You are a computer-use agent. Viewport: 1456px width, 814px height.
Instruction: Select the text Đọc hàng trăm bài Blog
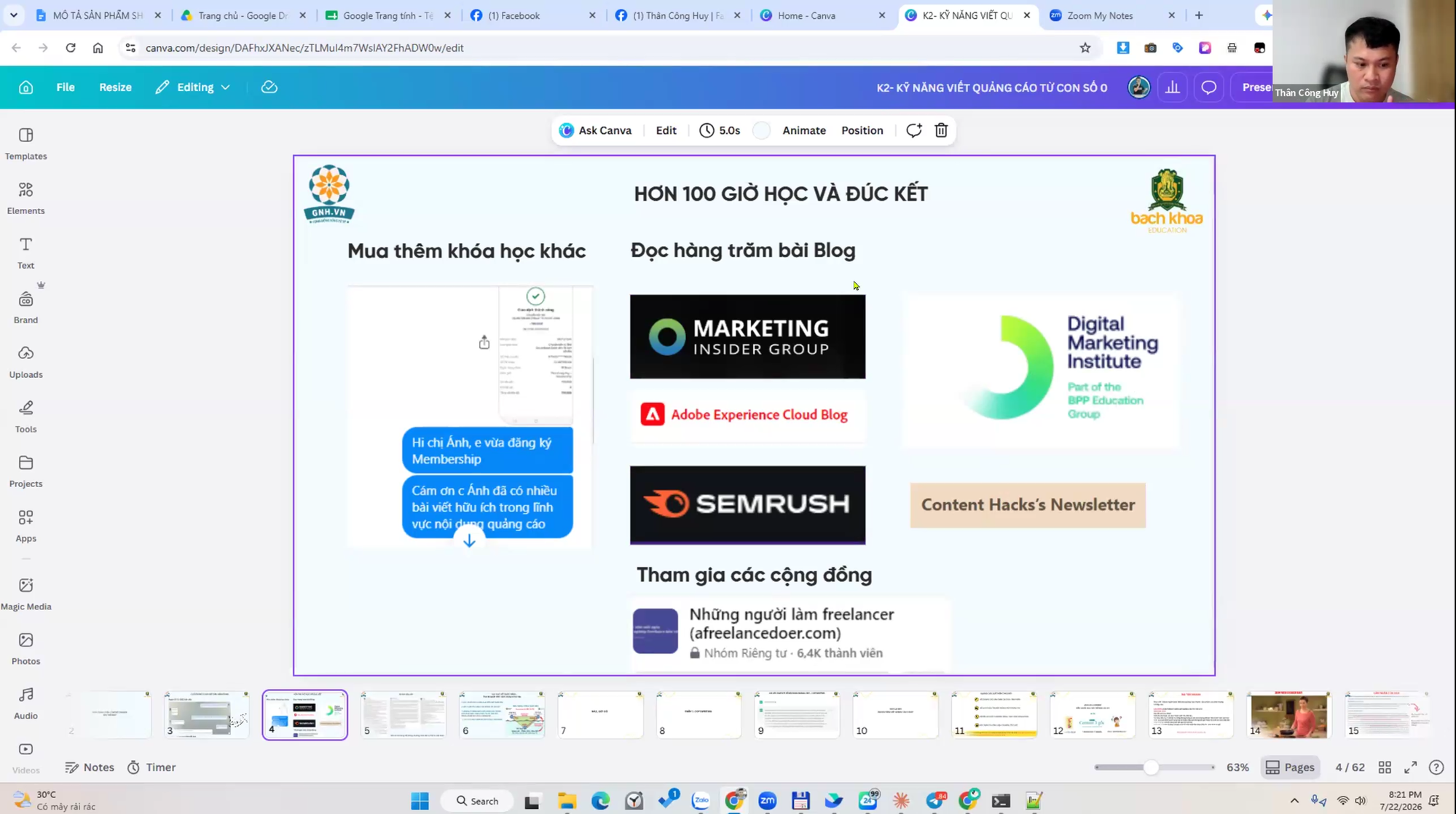point(743,250)
